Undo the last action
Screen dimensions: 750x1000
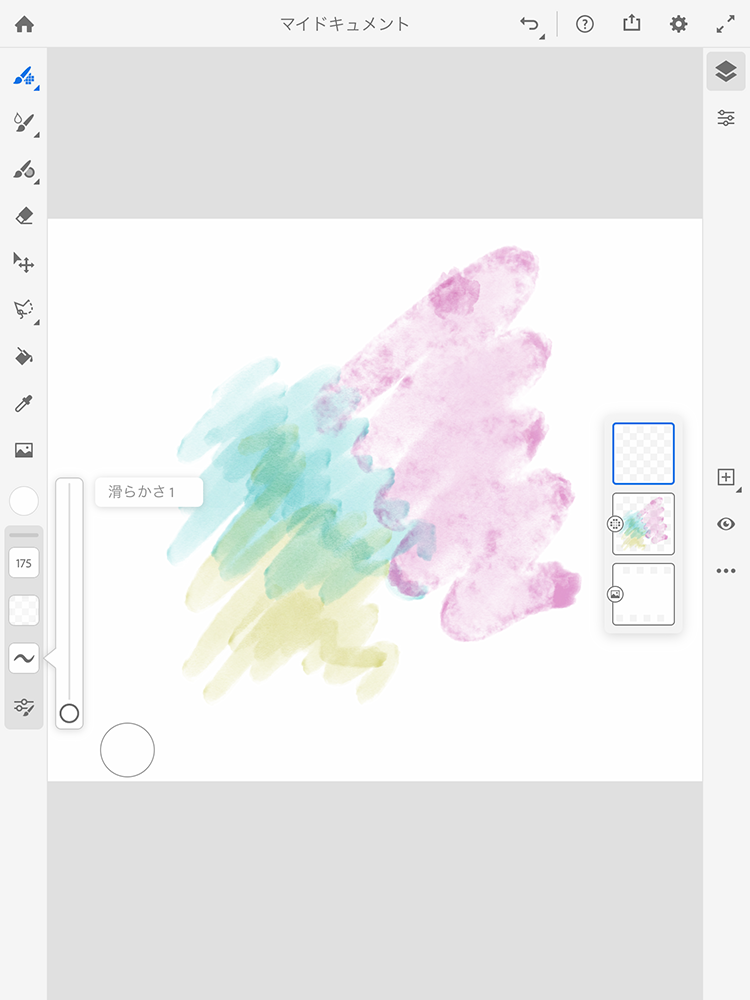click(x=530, y=24)
